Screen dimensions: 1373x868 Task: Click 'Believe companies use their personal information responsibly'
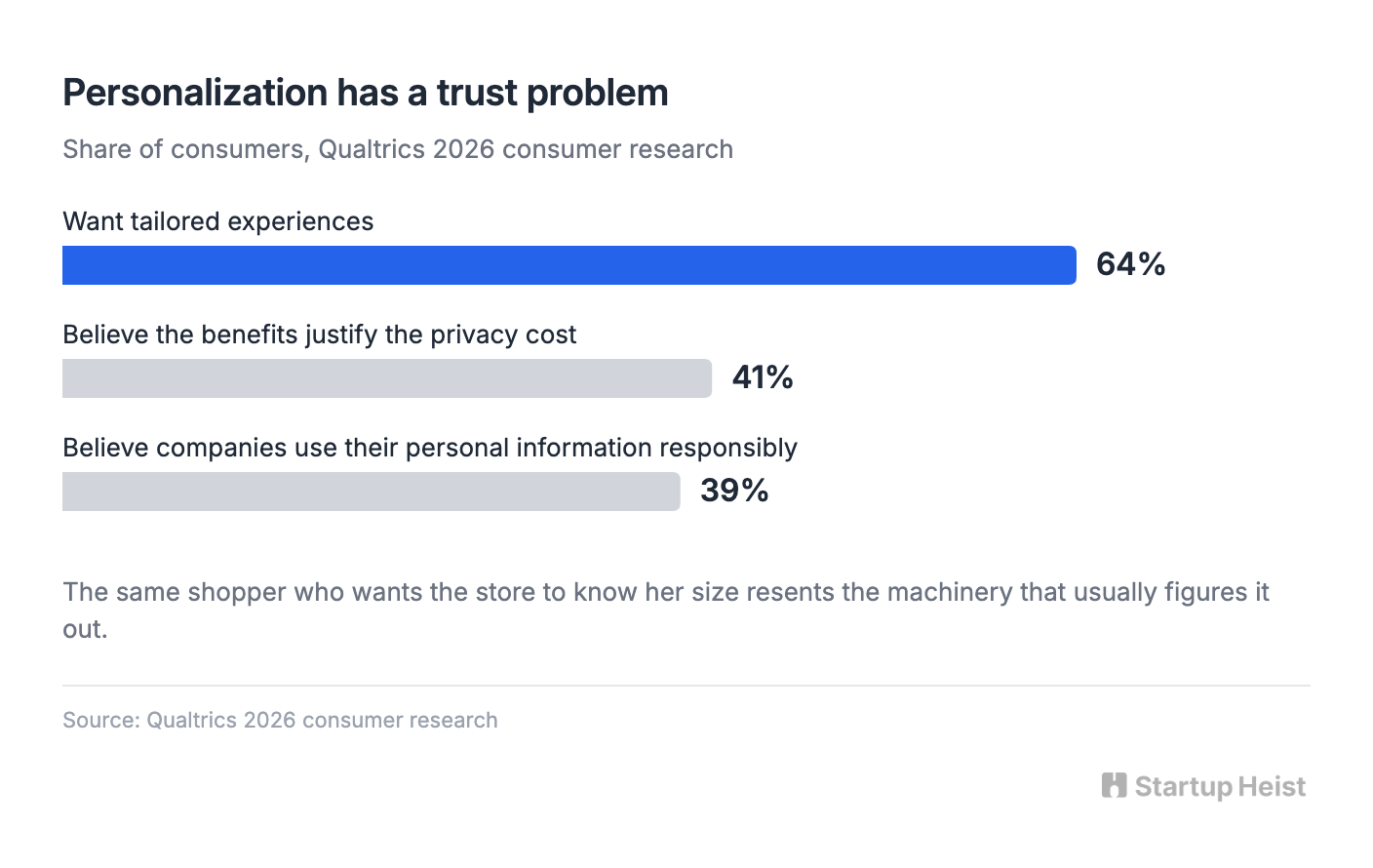coord(430,448)
